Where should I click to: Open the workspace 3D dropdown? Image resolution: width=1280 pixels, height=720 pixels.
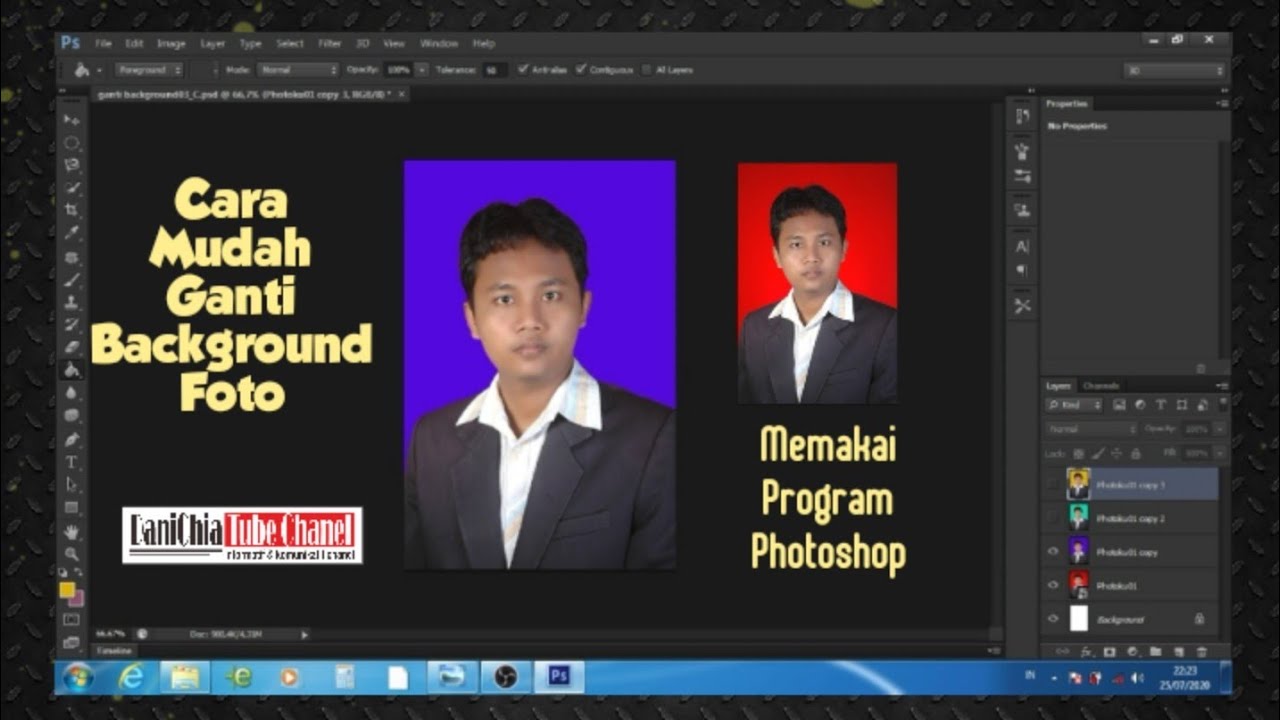[x=1173, y=70]
